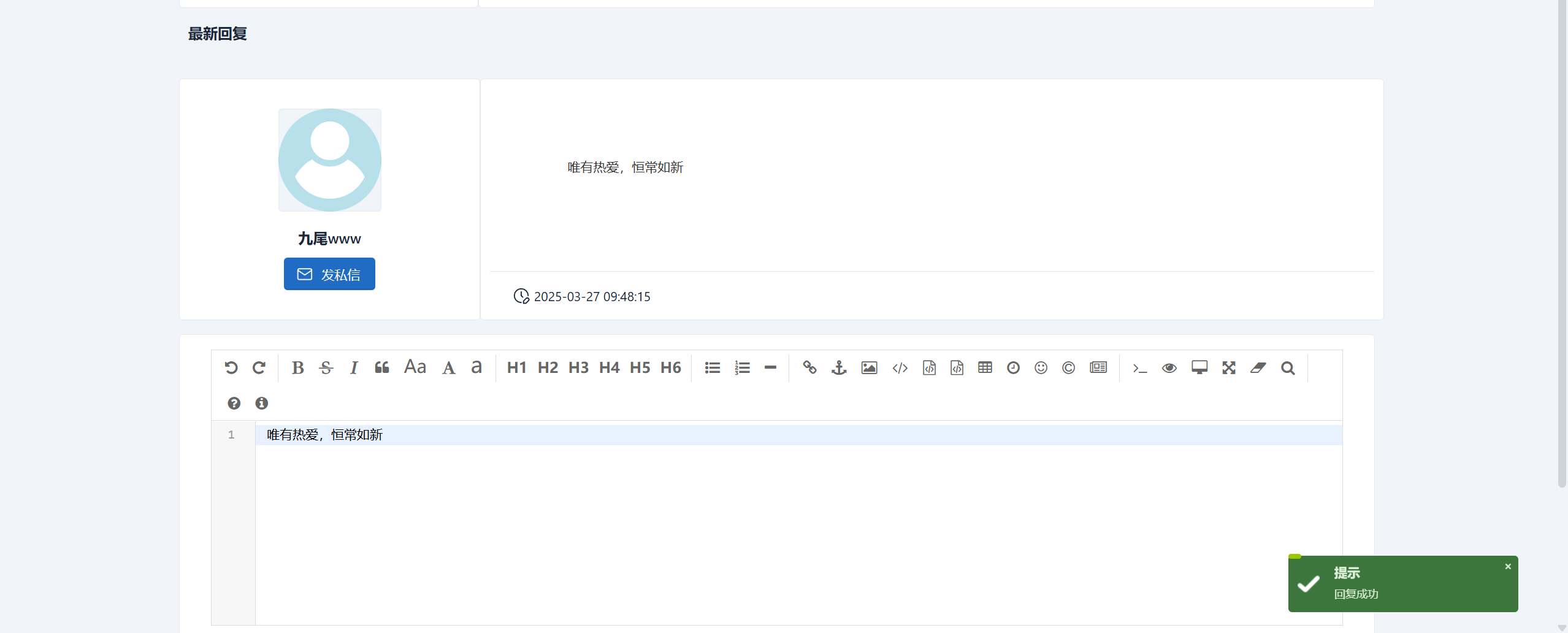Screen dimensions: 1568x633
Task: Open the 九尾www username profile
Action: pos(330,239)
